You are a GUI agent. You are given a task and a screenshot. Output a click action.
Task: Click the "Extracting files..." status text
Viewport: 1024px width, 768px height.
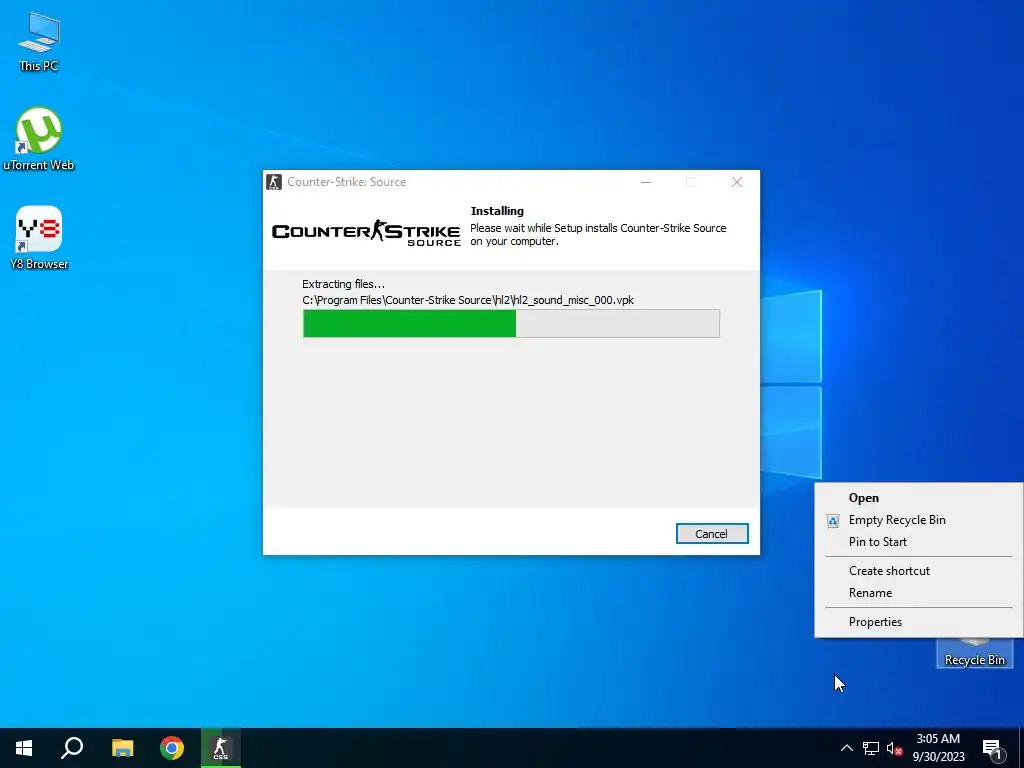point(343,284)
